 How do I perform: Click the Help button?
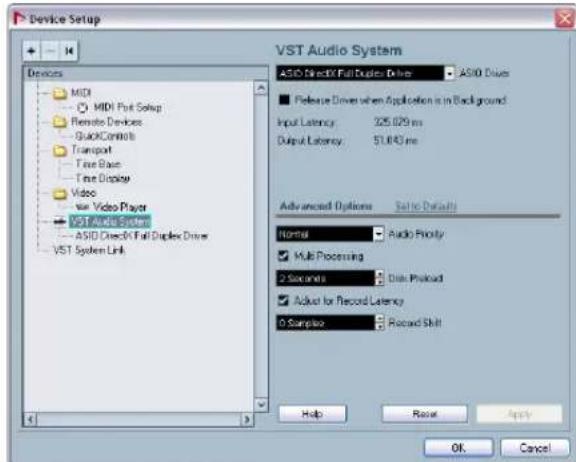click(x=313, y=414)
